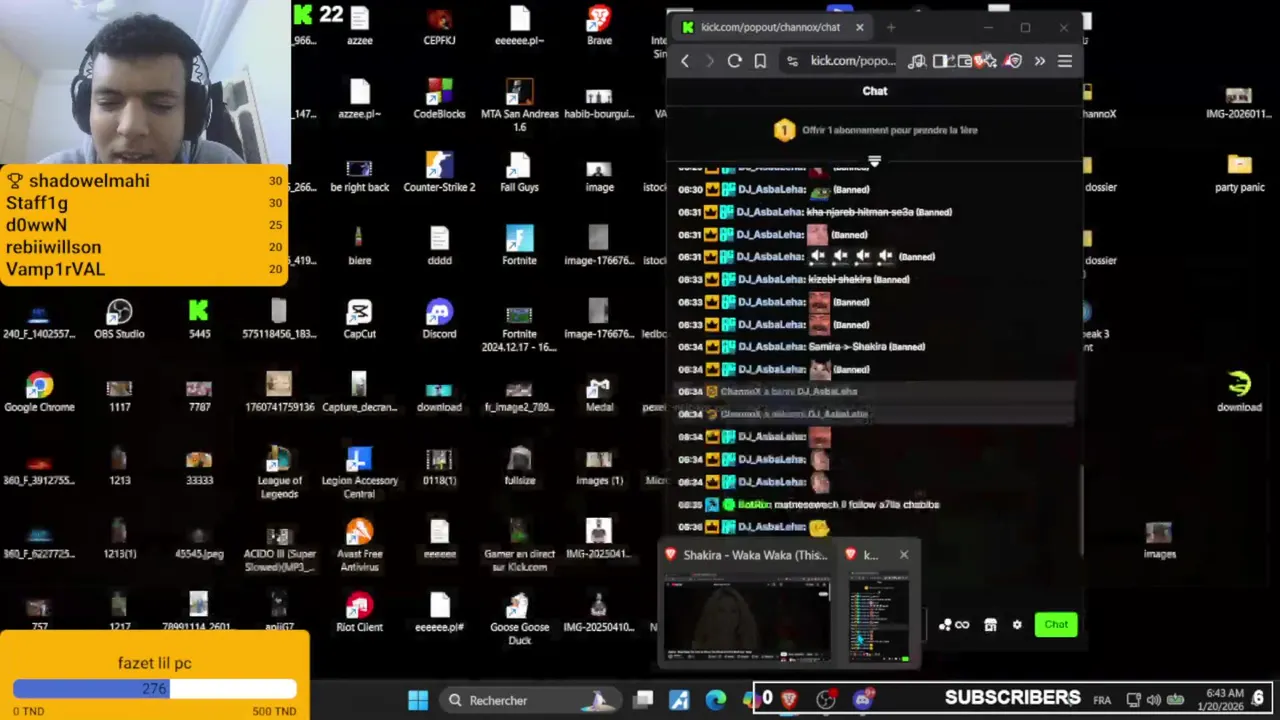The image size is (1280, 720).
Task: Open OBS Studio taskbar icon
Action: pyautogui.click(x=826, y=700)
